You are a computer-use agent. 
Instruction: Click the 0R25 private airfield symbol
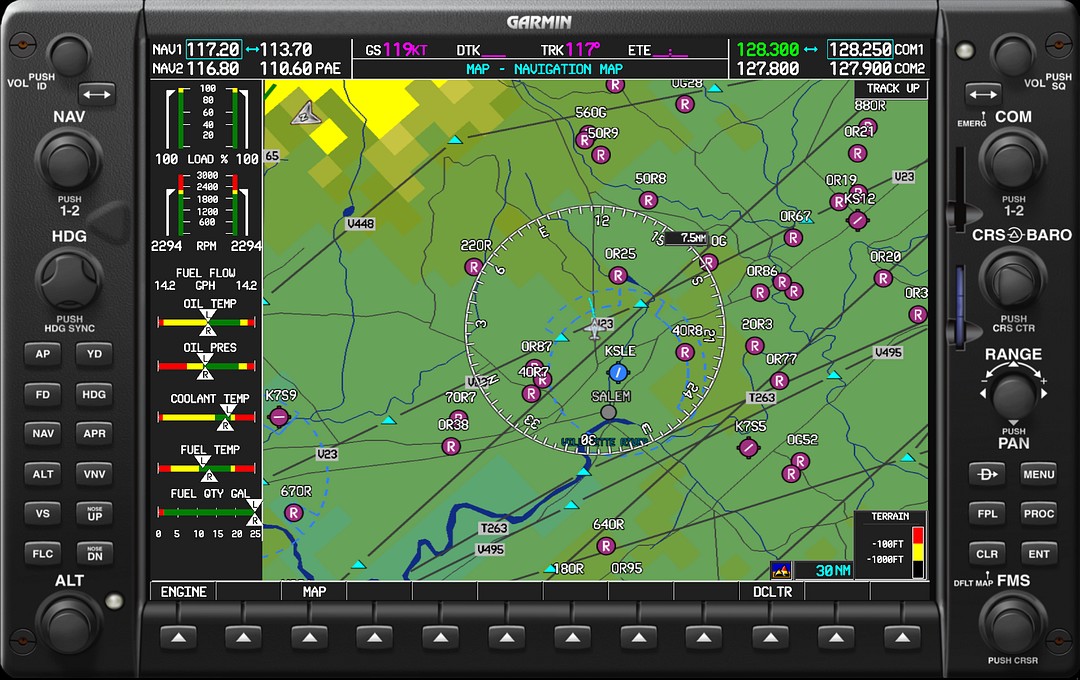618,276
